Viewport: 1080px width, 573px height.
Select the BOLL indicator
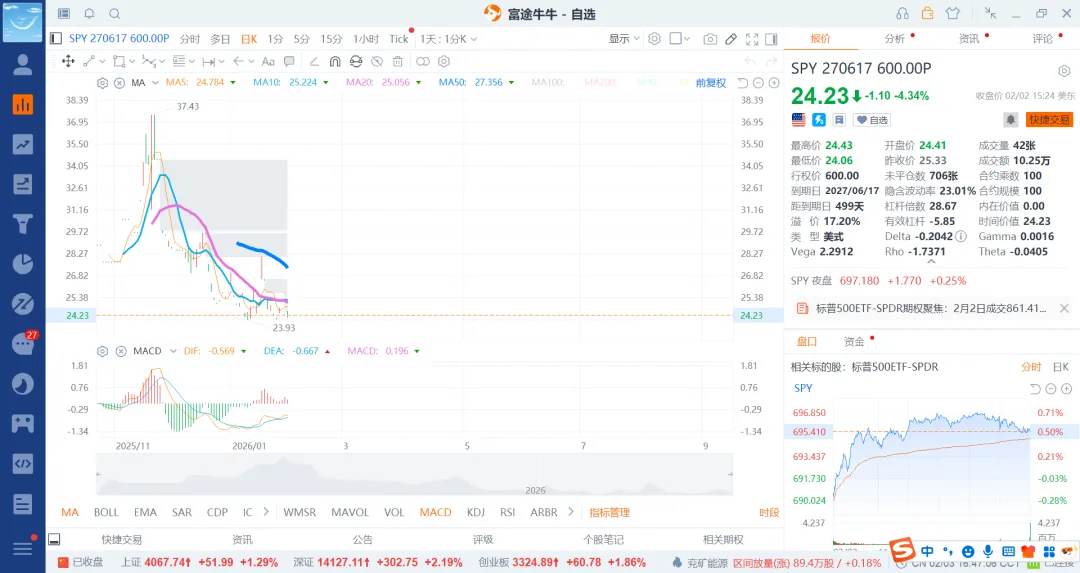[106, 512]
